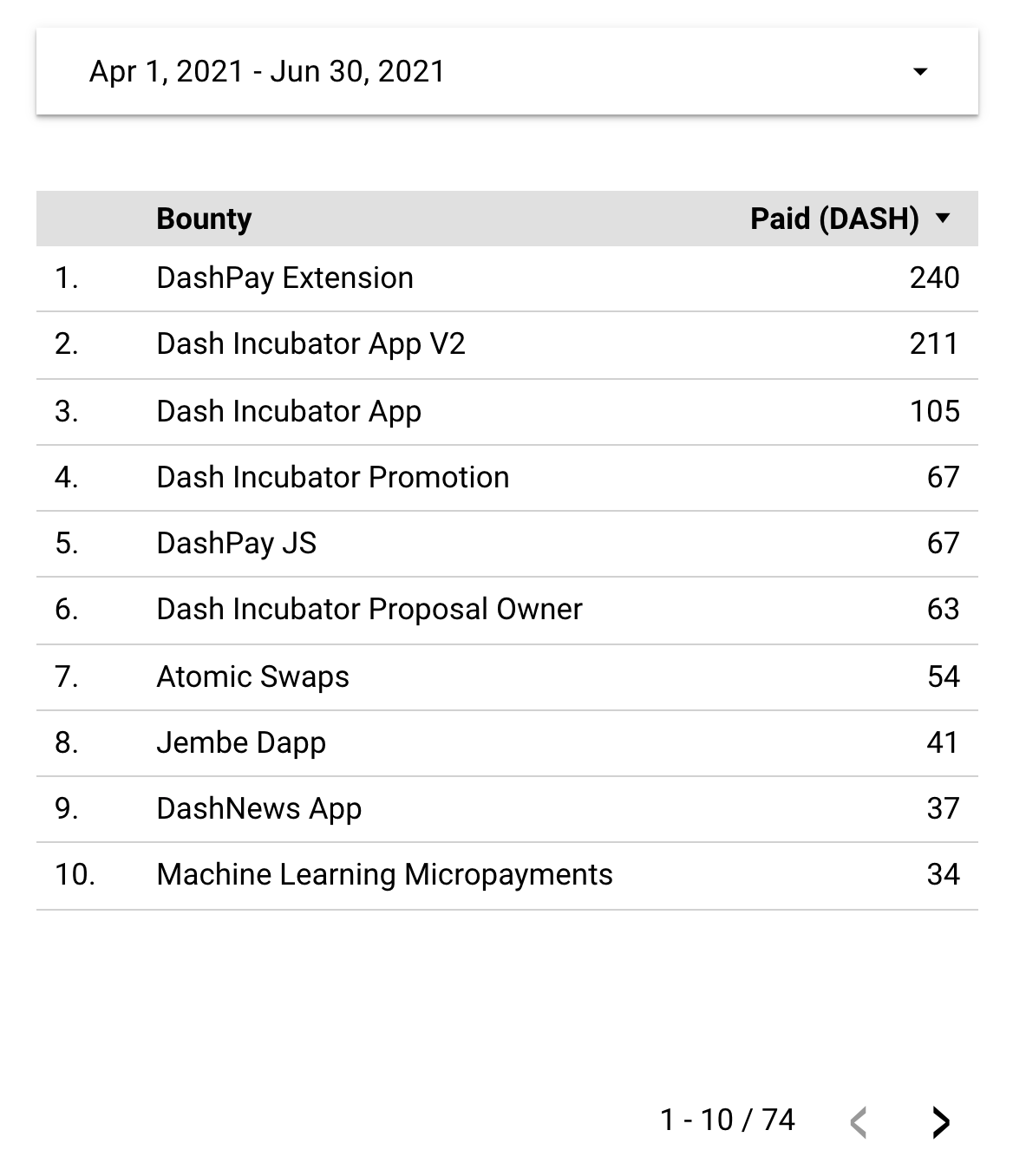The image size is (1013, 1176).
Task: Select the Atomic Swaps row
Action: 507,676
